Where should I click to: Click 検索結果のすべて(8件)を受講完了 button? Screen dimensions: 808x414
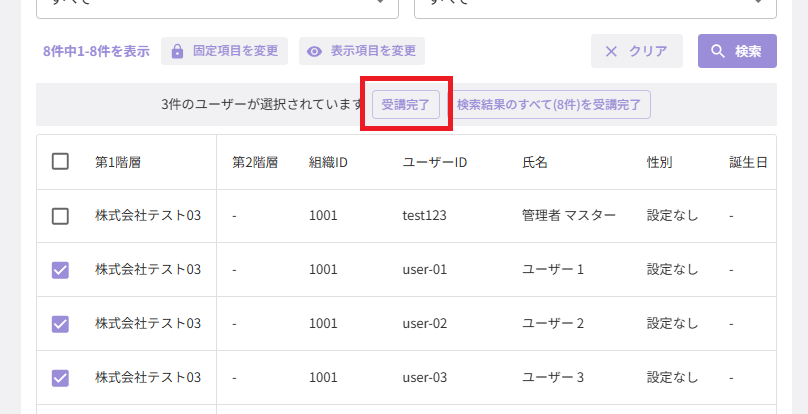pyautogui.click(x=549, y=105)
